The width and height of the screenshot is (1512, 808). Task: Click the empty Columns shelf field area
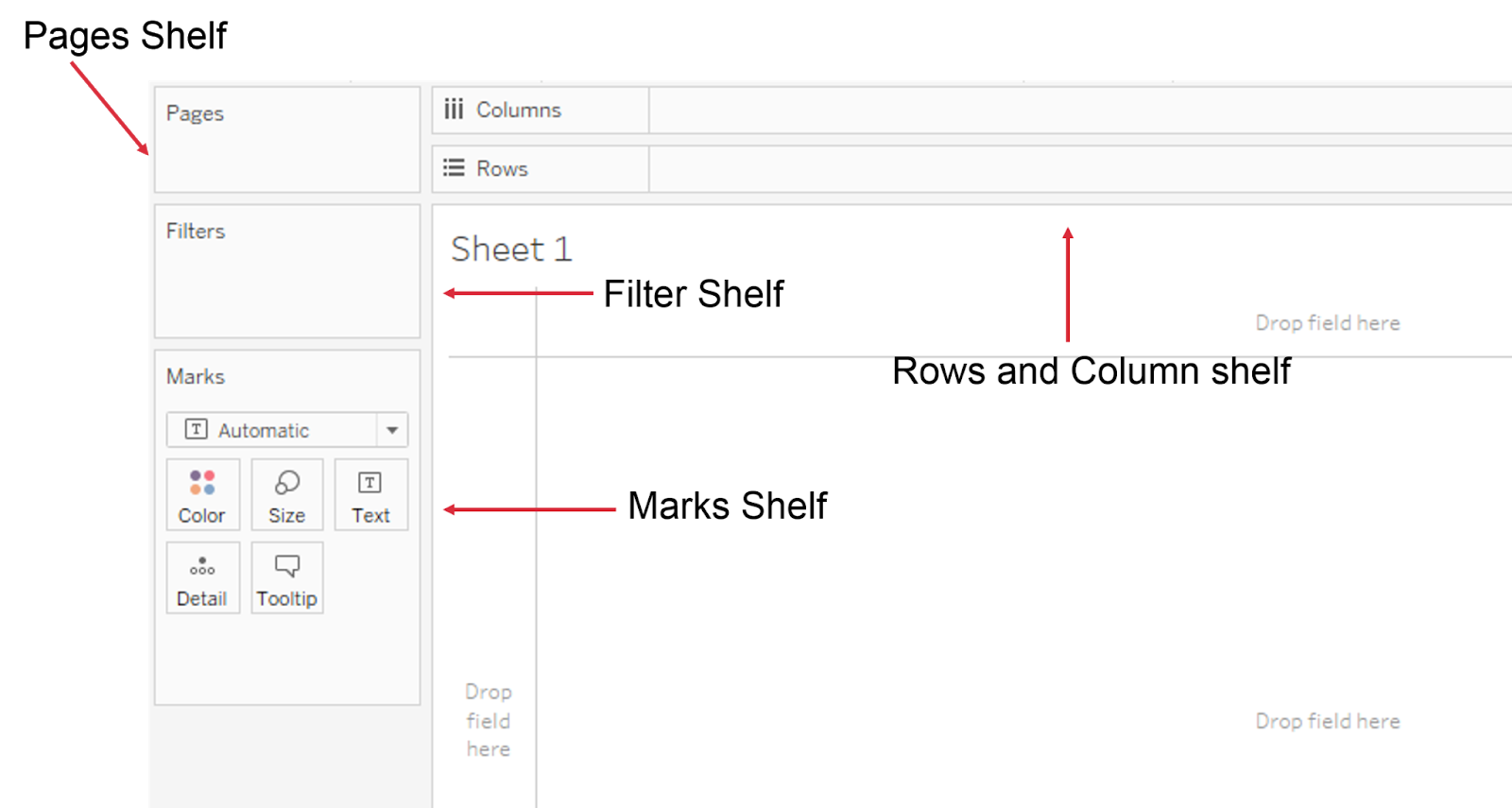(1077, 111)
